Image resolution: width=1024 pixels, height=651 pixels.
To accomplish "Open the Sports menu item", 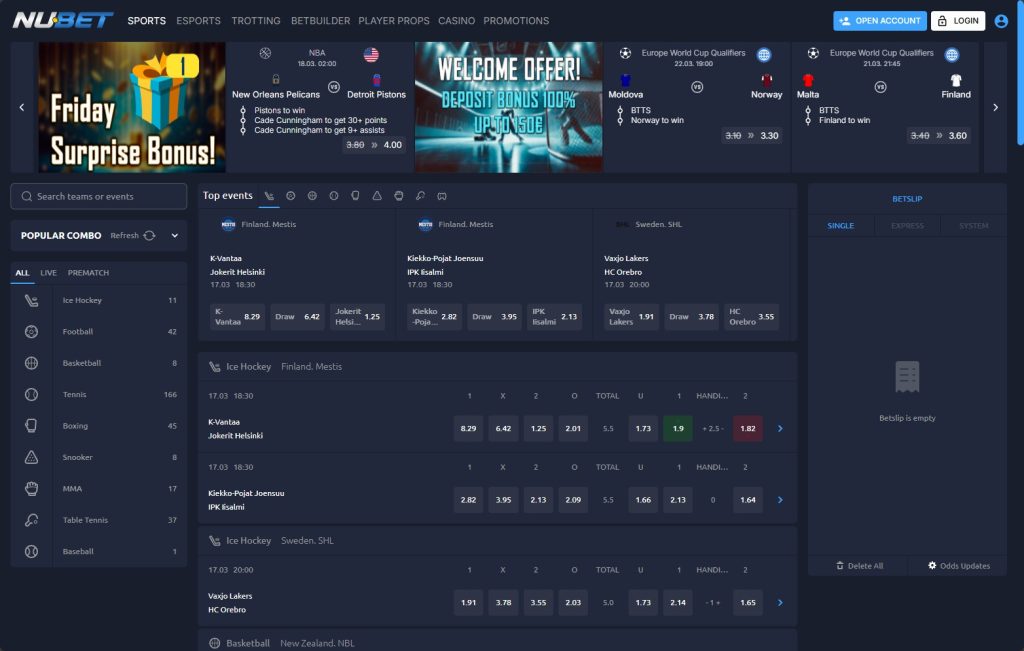I will (146, 21).
